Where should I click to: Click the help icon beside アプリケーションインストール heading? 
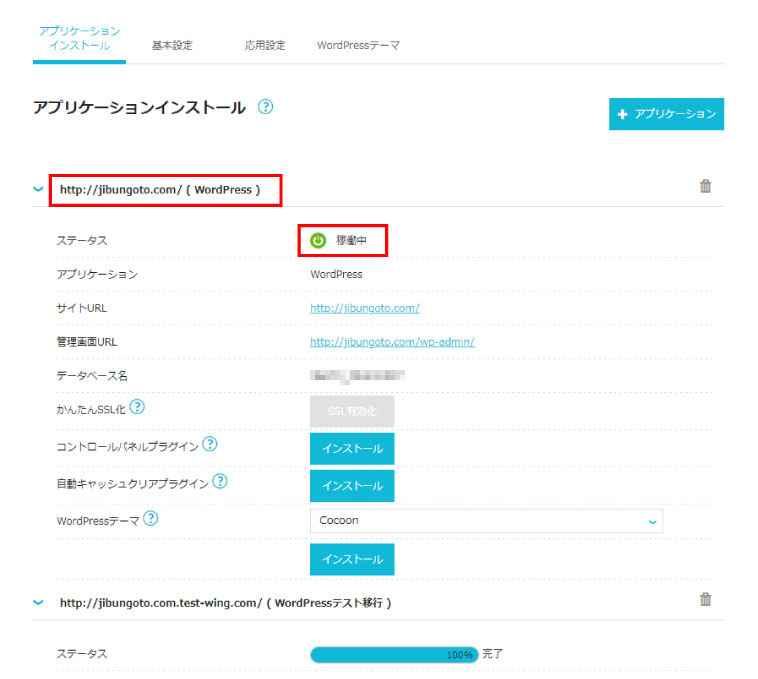click(265, 107)
